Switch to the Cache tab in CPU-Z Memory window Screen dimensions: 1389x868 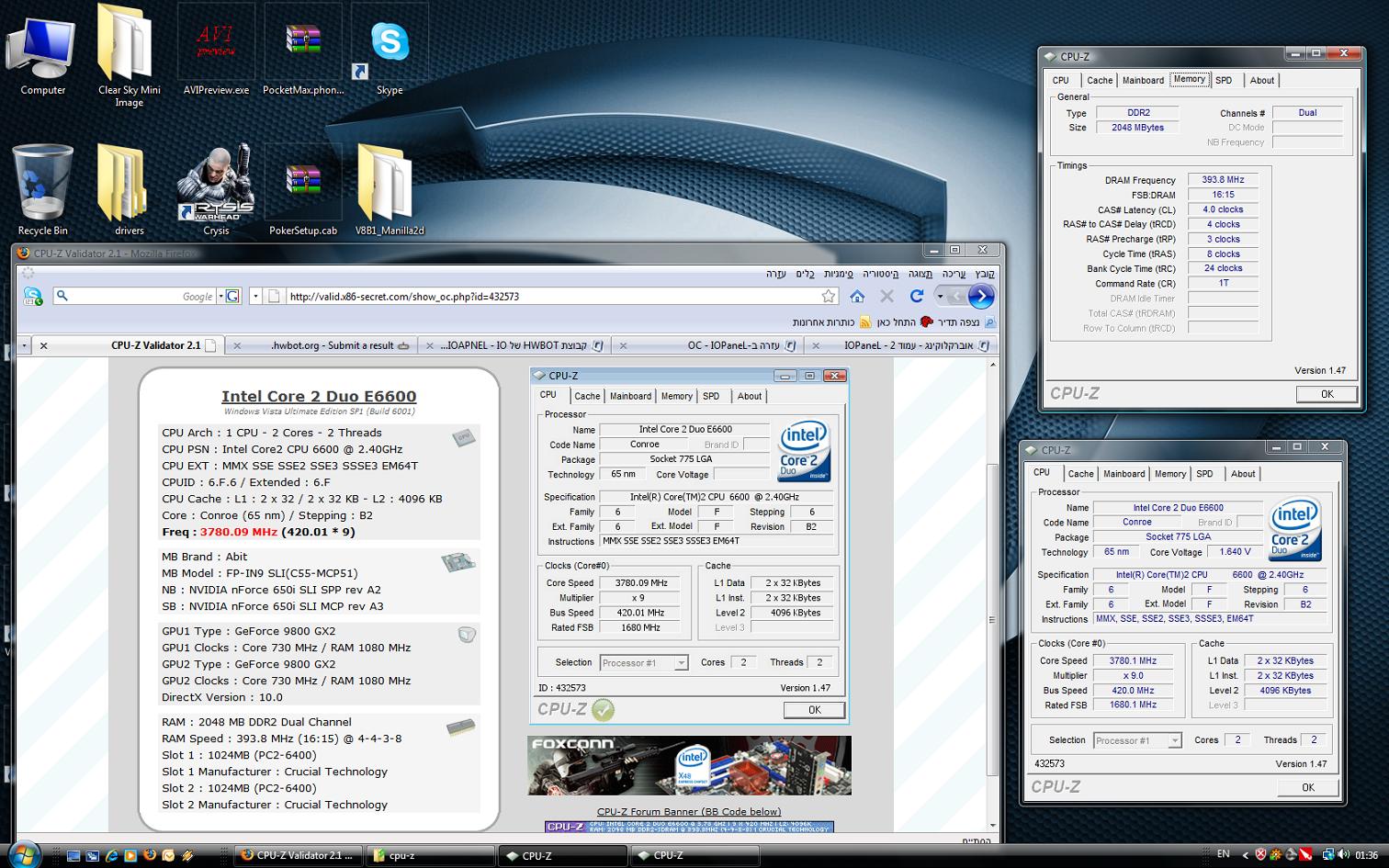(x=1100, y=80)
